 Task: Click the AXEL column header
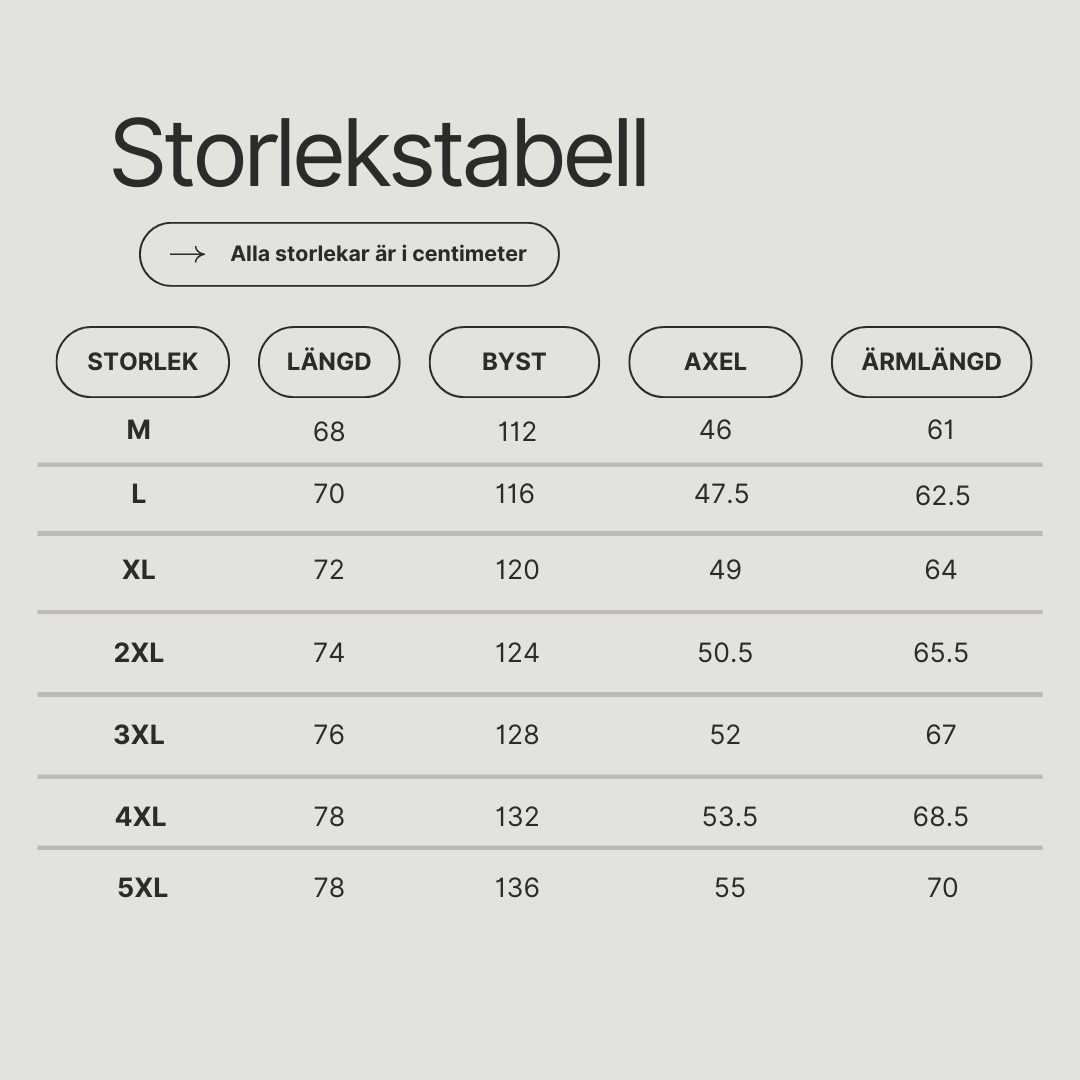(x=715, y=362)
